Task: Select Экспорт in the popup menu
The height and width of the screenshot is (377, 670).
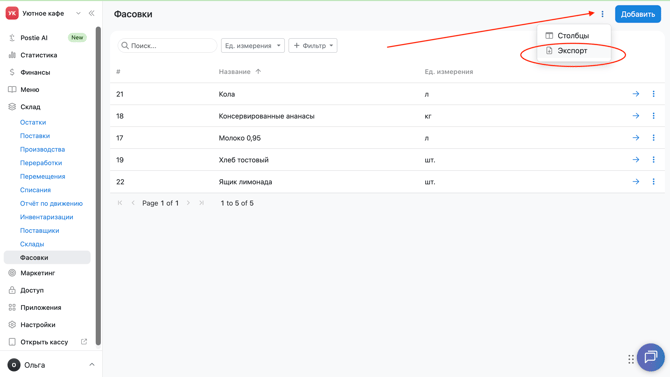Action: 574,50
